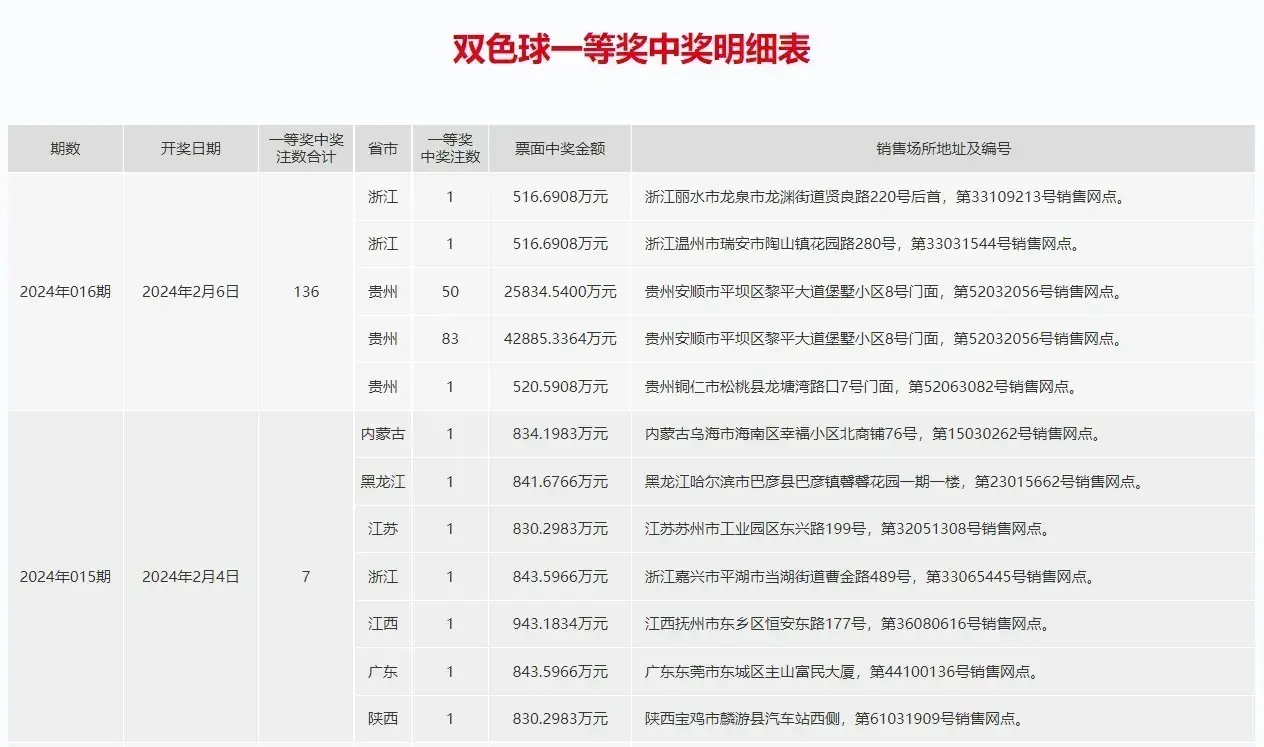Click the 943.1834万元 amount in 江西 row
This screenshot has height=747, width=1264.
coord(560,624)
